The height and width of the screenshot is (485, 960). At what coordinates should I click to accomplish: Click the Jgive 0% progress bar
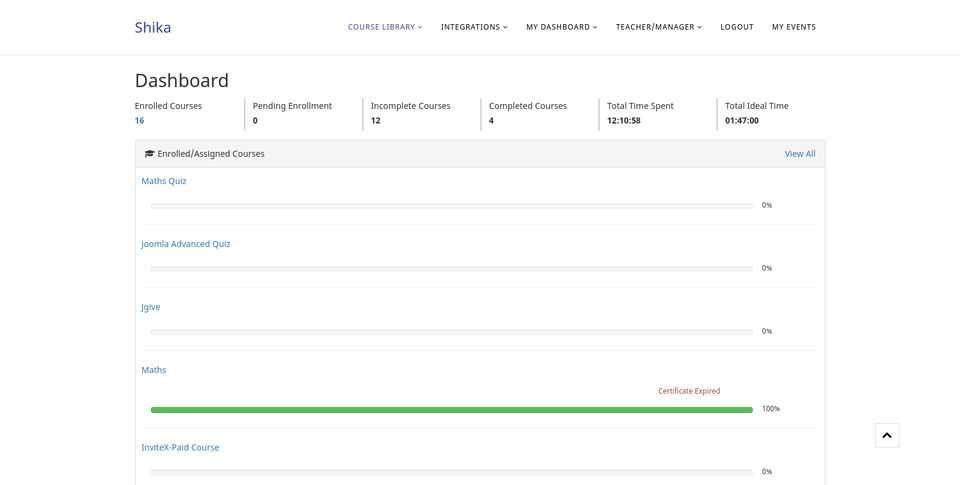452,332
